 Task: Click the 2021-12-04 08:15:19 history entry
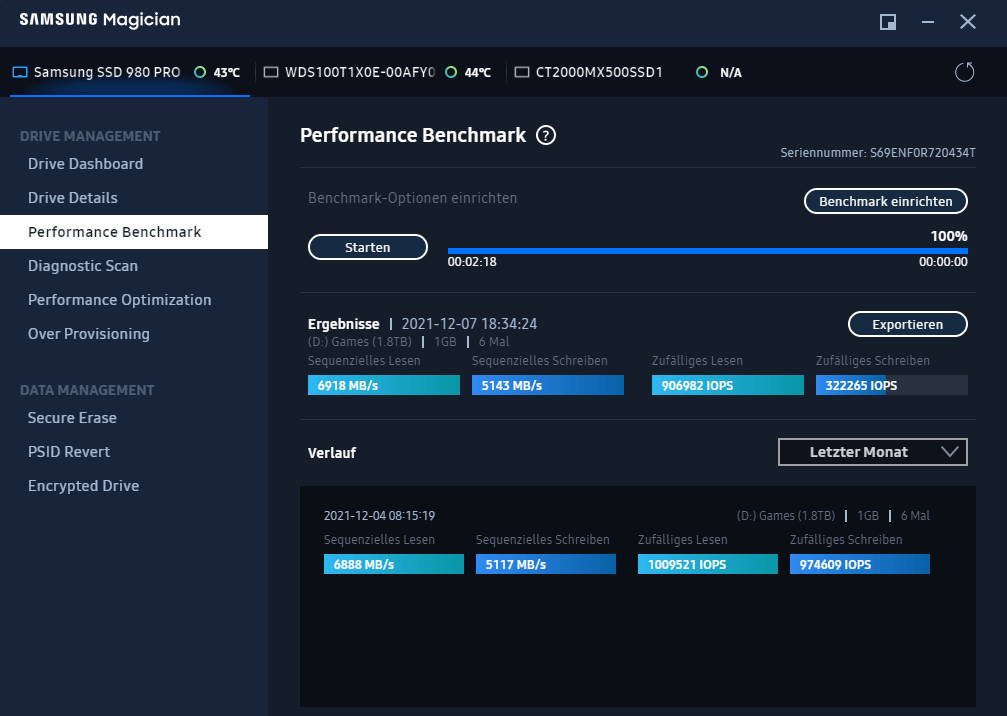[380, 516]
